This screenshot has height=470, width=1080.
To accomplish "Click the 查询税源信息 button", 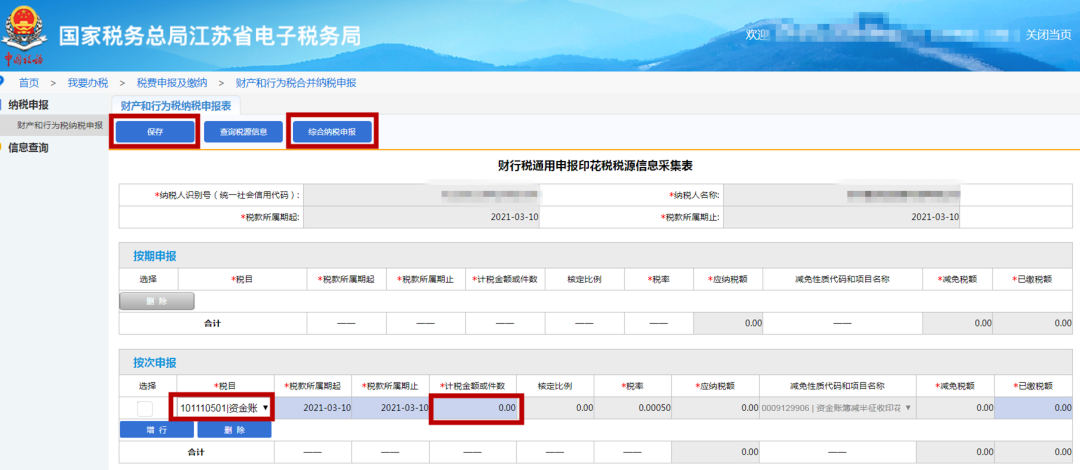I will (x=243, y=132).
